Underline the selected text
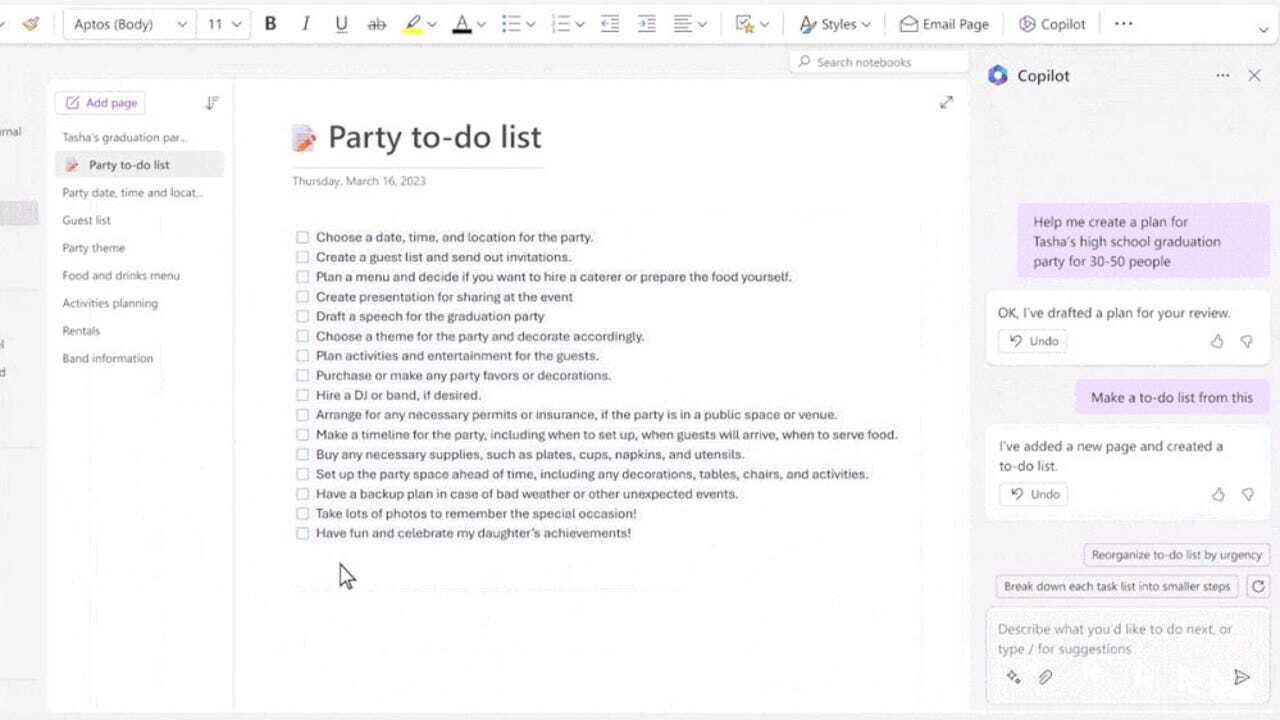Image resolution: width=1280 pixels, height=720 pixels. pyautogui.click(x=341, y=24)
